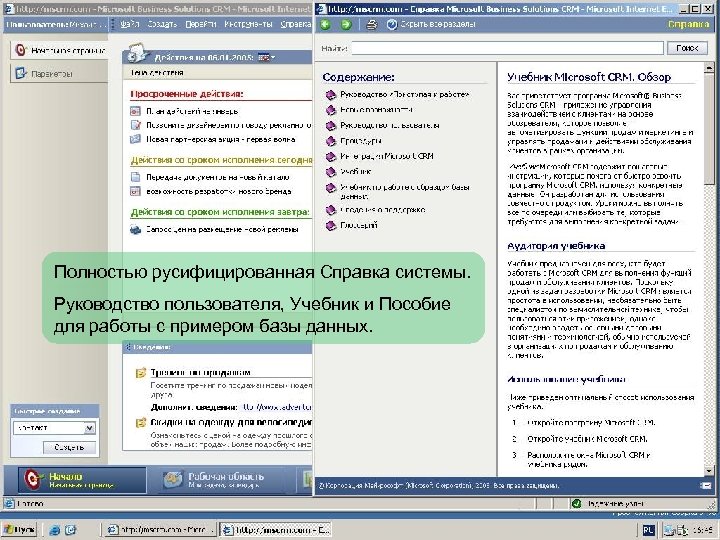Open the second book entry in contents
The width and height of the screenshot is (720, 540).
click(x=376, y=110)
